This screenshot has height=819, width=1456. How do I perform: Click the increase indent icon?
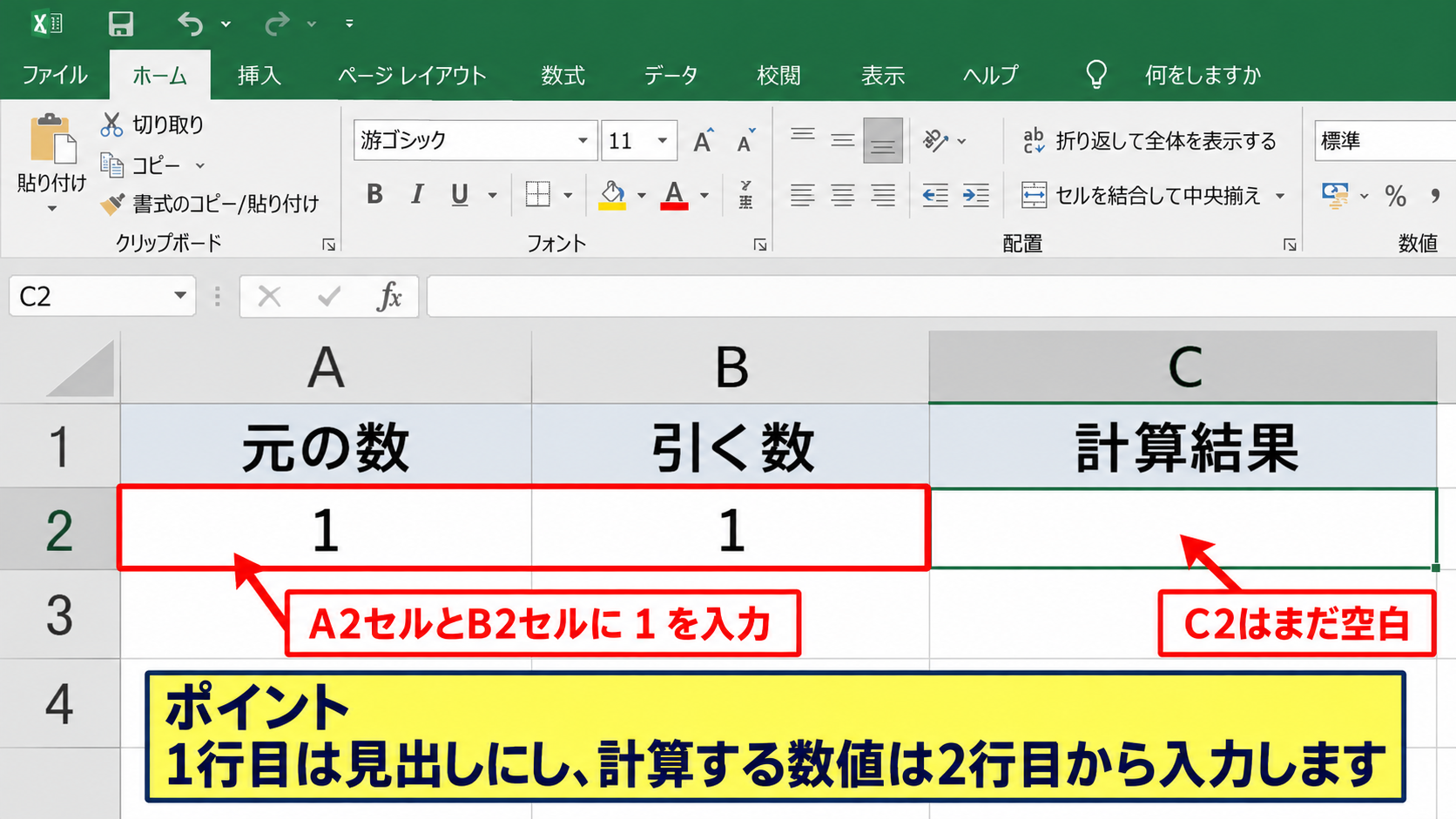tap(975, 195)
